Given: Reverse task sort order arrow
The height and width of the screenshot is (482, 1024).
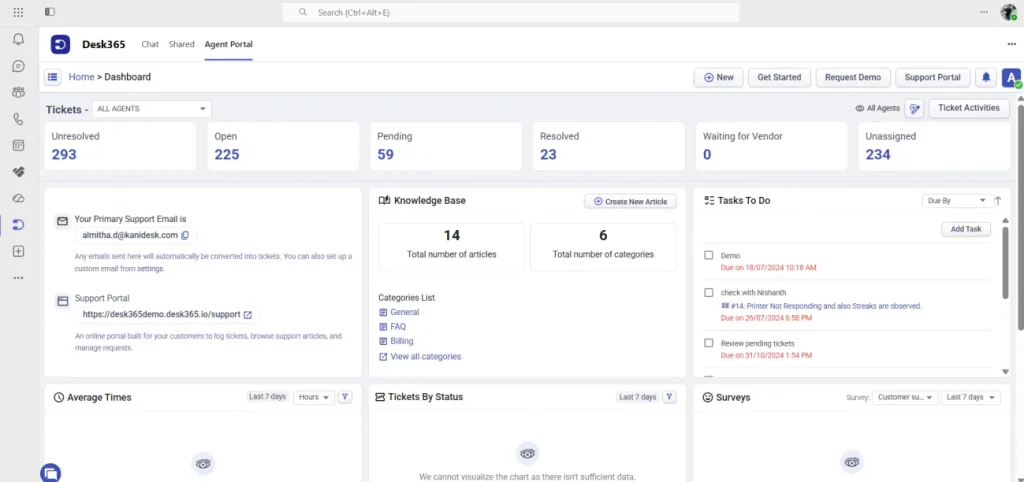Looking at the screenshot, I should pyautogui.click(x=998, y=201).
